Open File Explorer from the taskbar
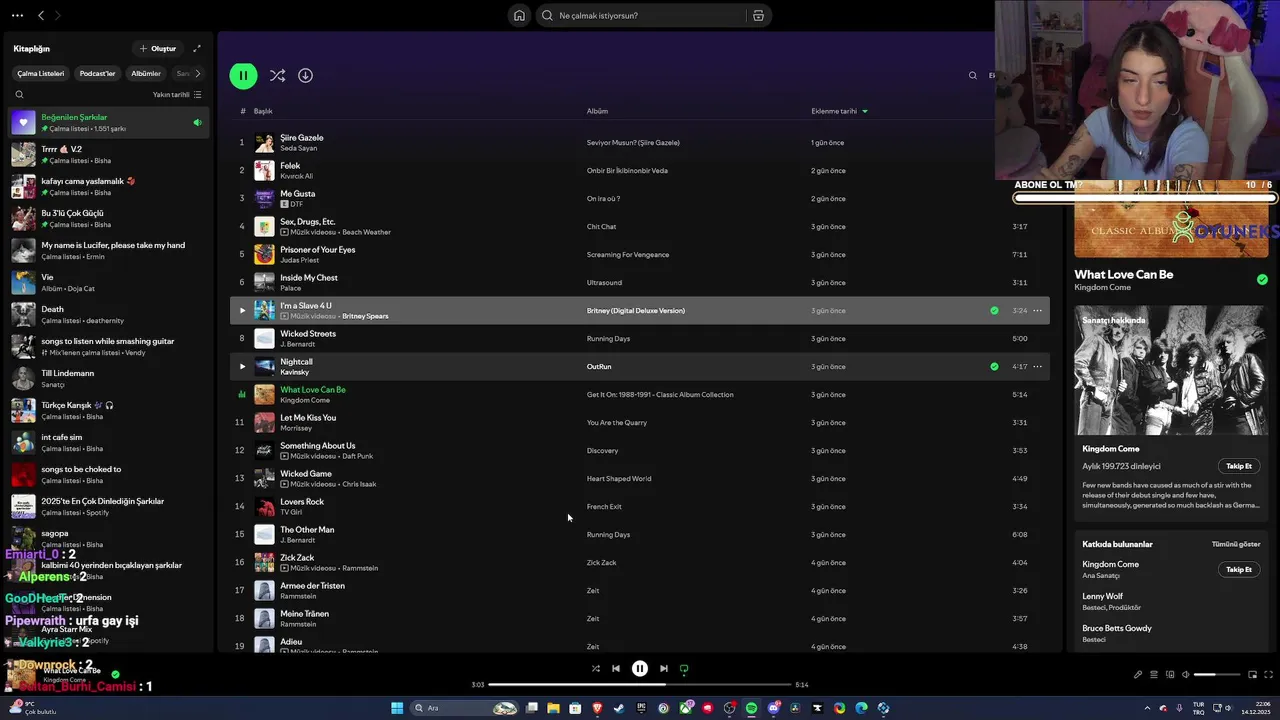Image resolution: width=1280 pixels, height=720 pixels. [x=553, y=708]
